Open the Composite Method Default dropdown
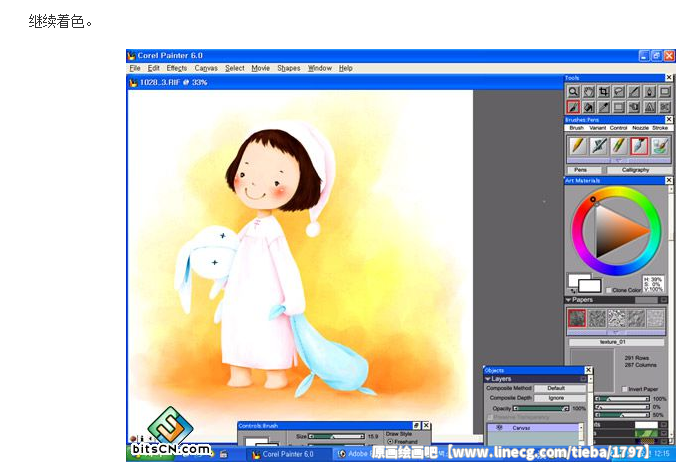690x471 pixels. (x=559, y=388)
